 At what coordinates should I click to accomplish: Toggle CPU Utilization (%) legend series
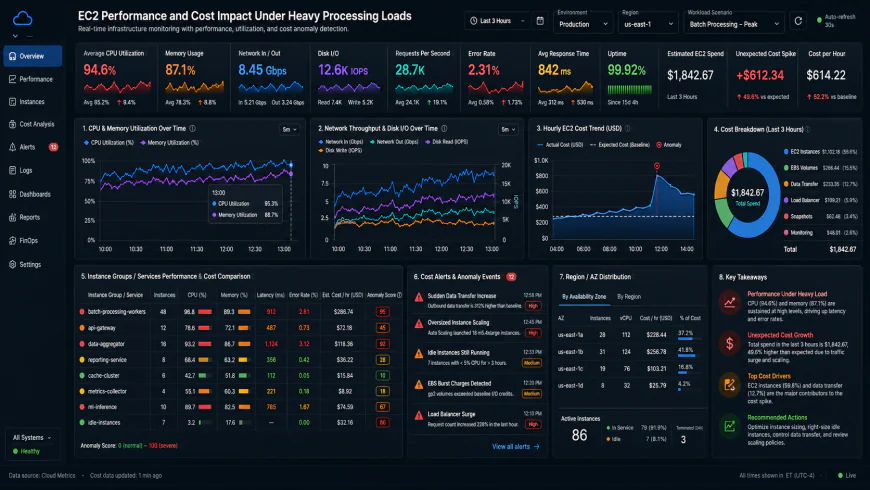point(109,143)
